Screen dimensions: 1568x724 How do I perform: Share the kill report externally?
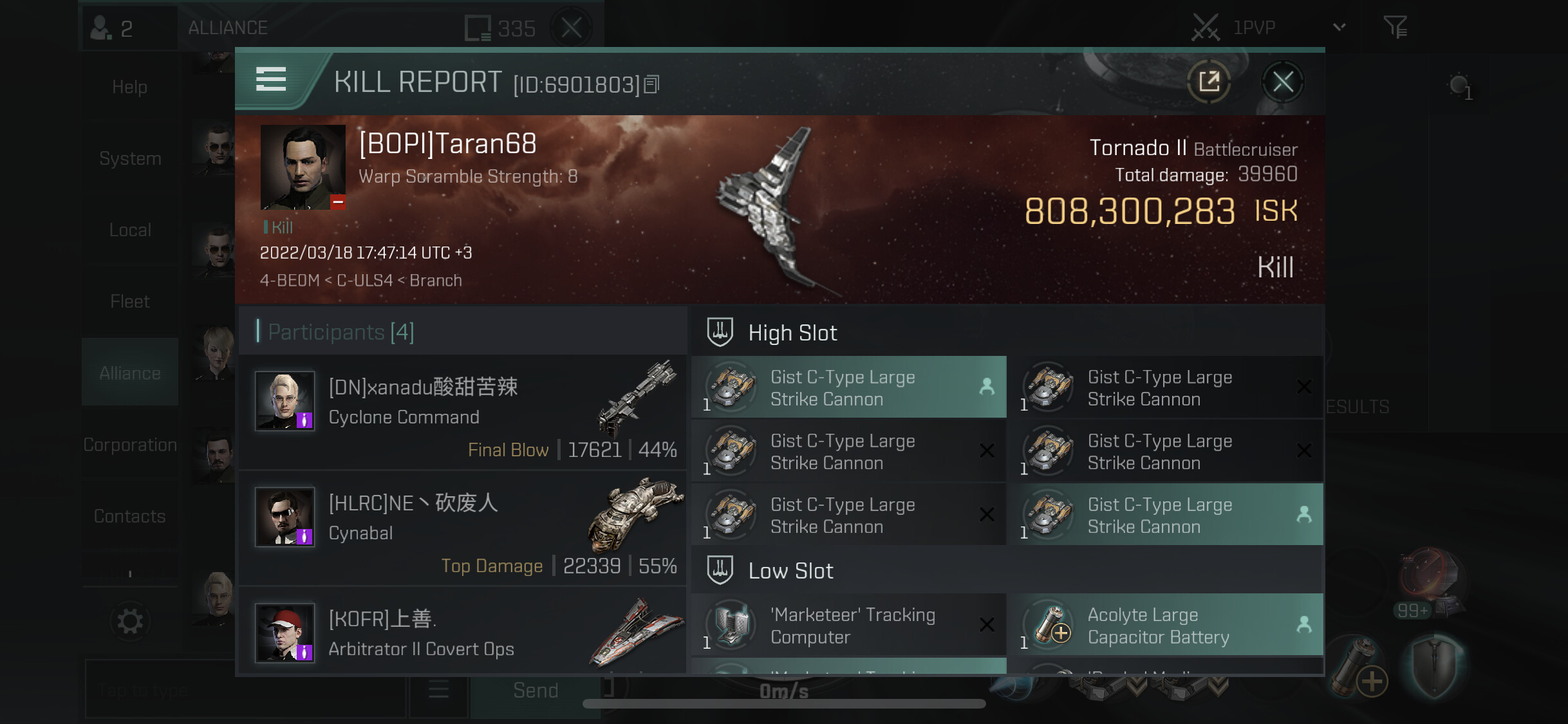point(1209,82)
